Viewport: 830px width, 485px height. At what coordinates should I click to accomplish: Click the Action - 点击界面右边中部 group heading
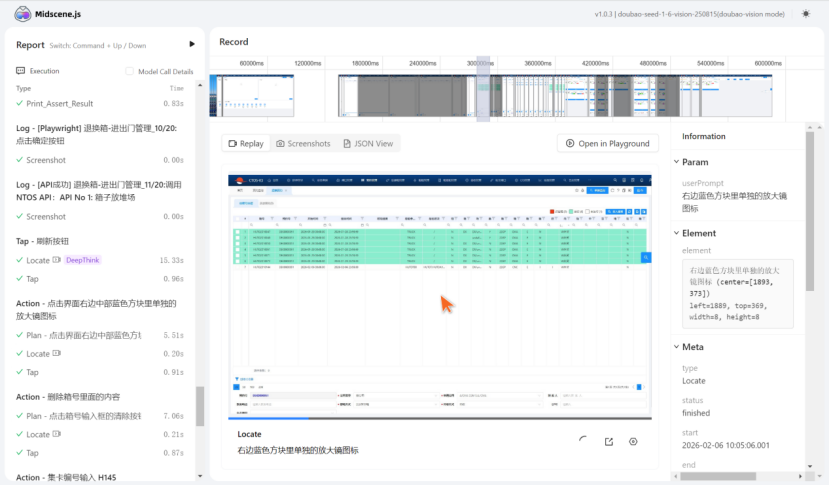click(x=96, y=309)
